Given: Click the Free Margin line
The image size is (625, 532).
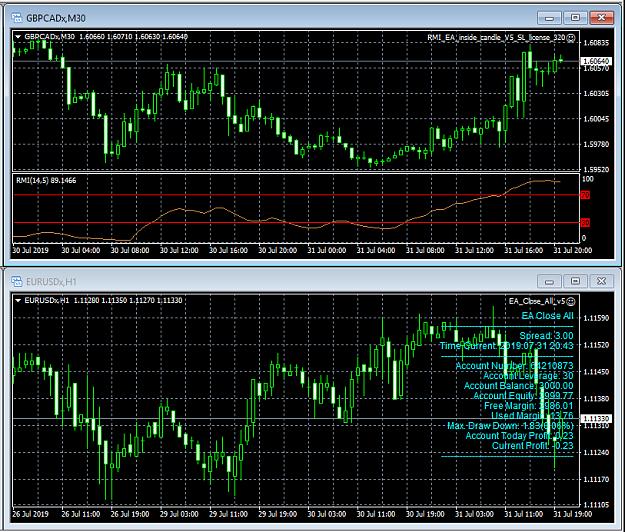Looking at the screenshot, I should tap(529, 406).
